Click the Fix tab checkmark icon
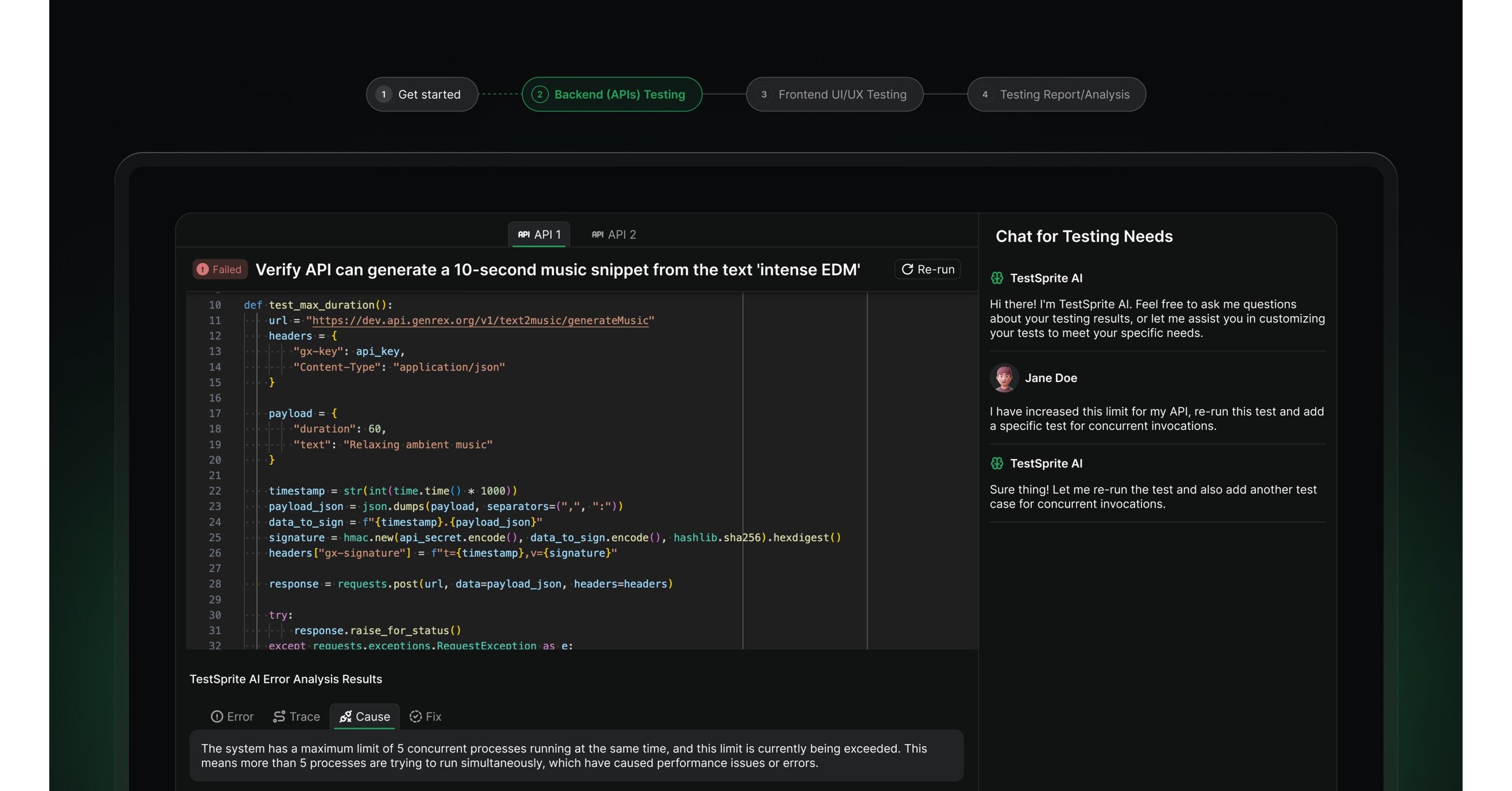The height and width of the screenshot is (791, 1512). tap(416, 717)
